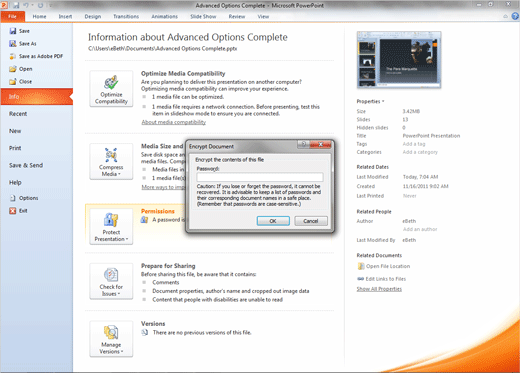Switch to the Insert tab

(x=65, y=16)
